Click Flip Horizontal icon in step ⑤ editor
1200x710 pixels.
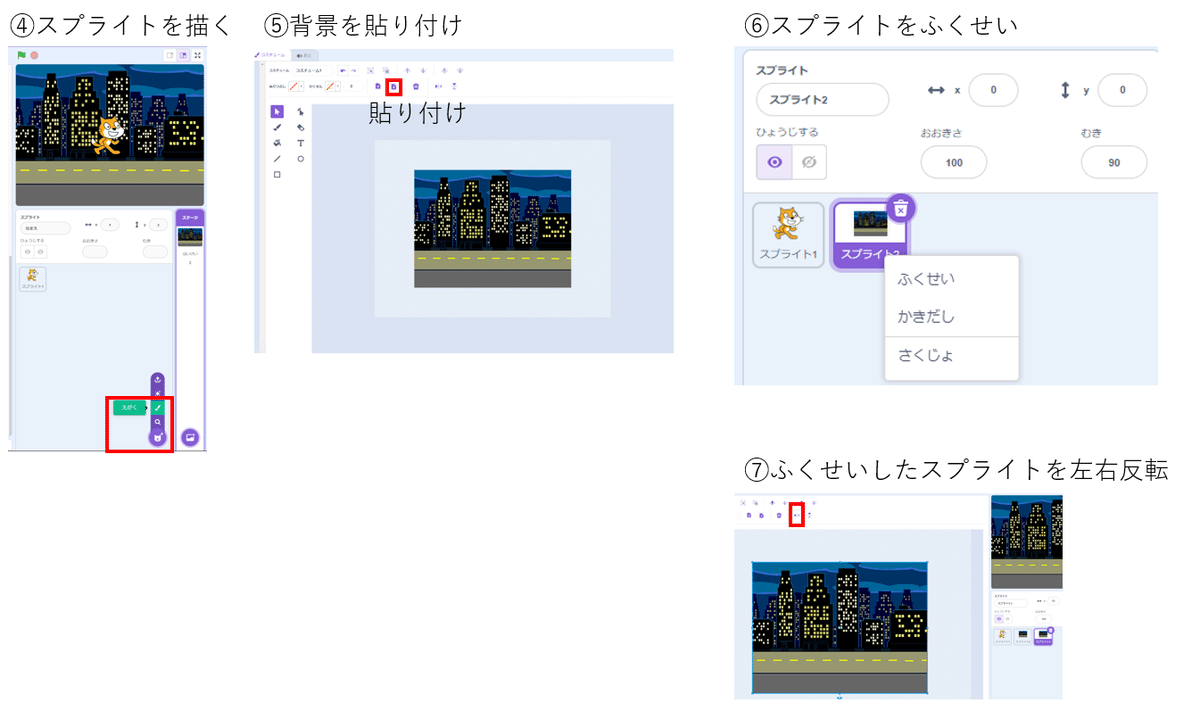pos(438,86)
